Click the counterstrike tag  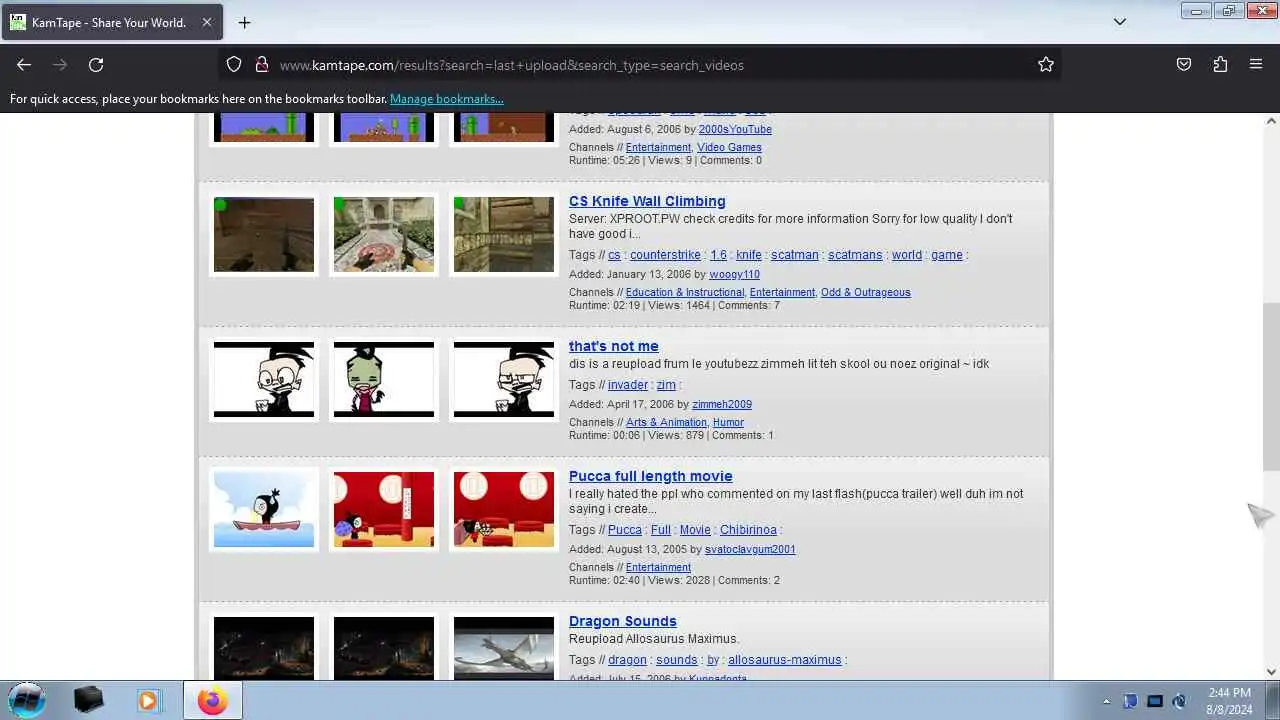tap(665, 255)
